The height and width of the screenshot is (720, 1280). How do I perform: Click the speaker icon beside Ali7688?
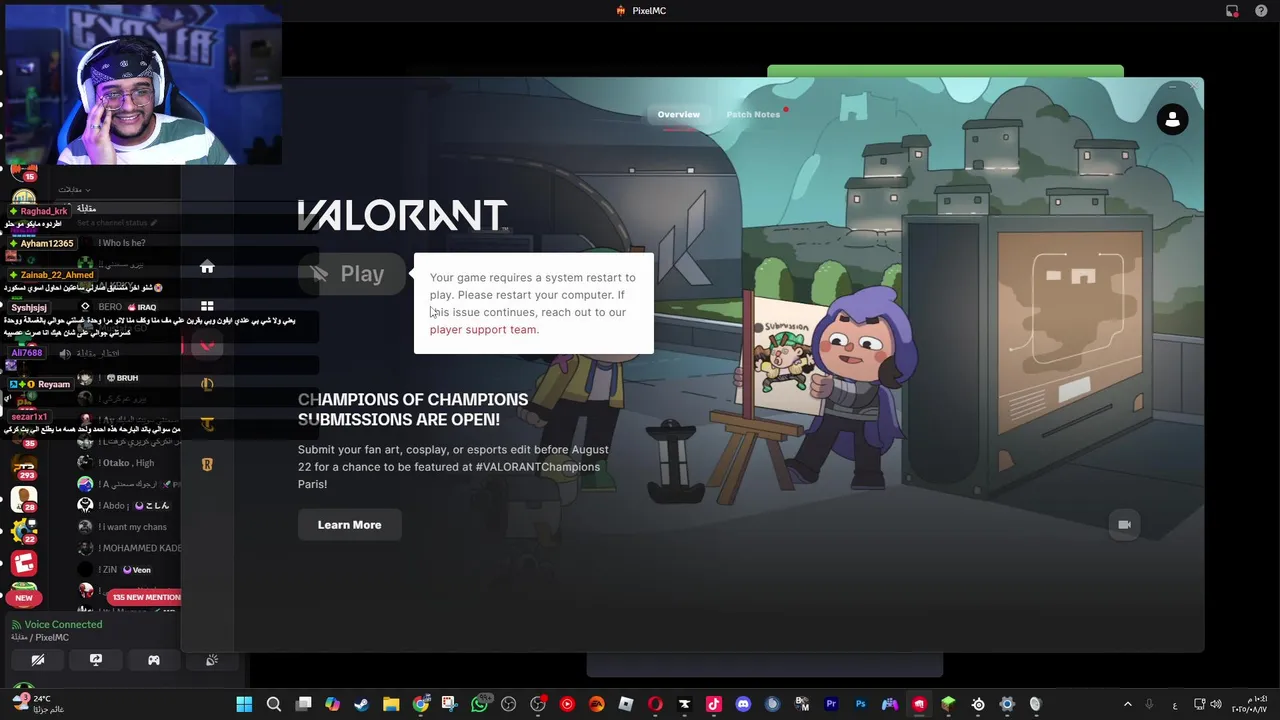pos(66,353)
